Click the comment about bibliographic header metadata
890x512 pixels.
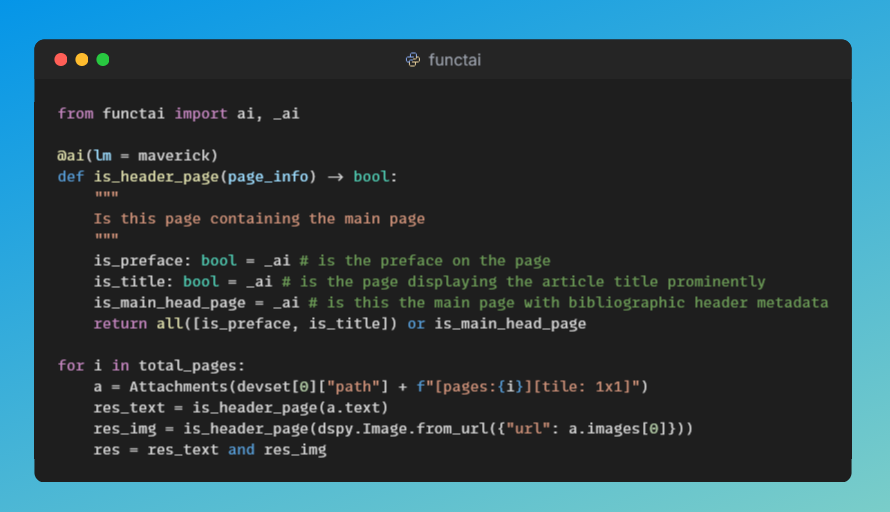point(568,303)
